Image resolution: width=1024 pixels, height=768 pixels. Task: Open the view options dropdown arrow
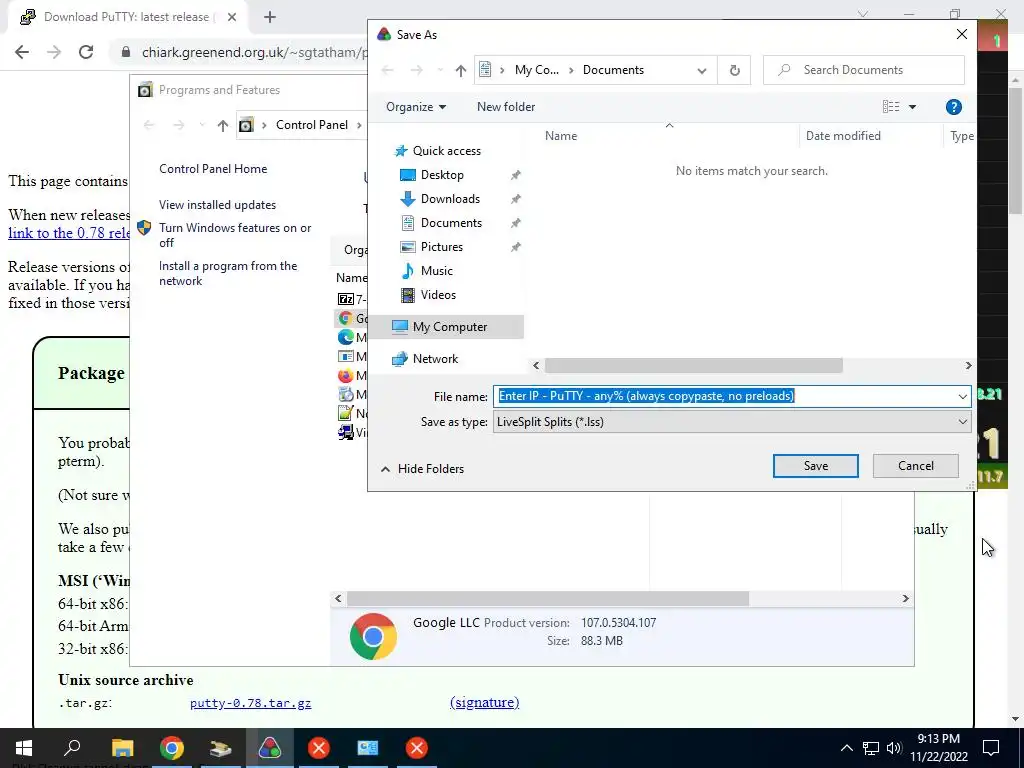point(912,107)
